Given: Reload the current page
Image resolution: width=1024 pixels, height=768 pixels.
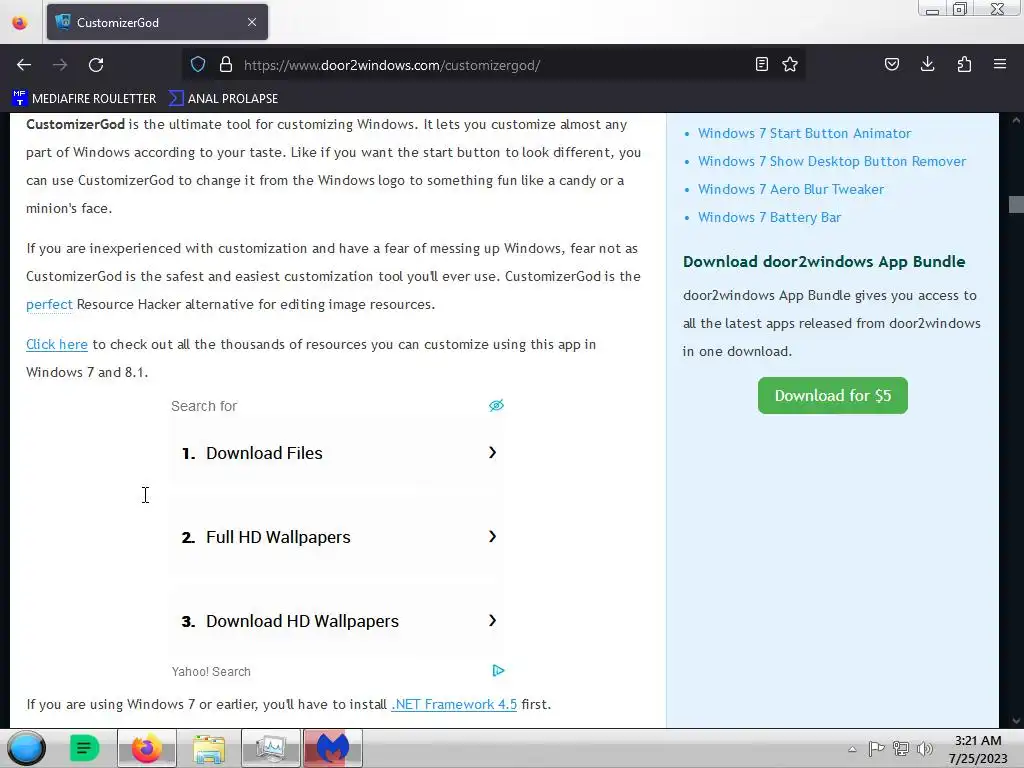Looking at the screenshot, I should (x=96, y=65).
